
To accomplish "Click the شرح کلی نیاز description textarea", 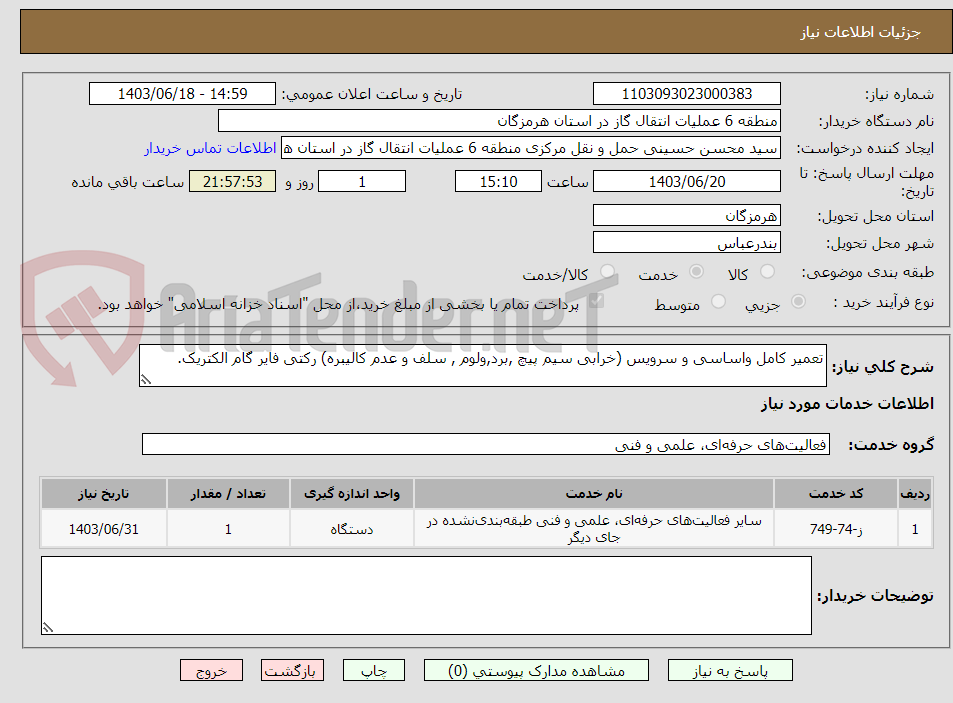I will [x=483, y=365].
